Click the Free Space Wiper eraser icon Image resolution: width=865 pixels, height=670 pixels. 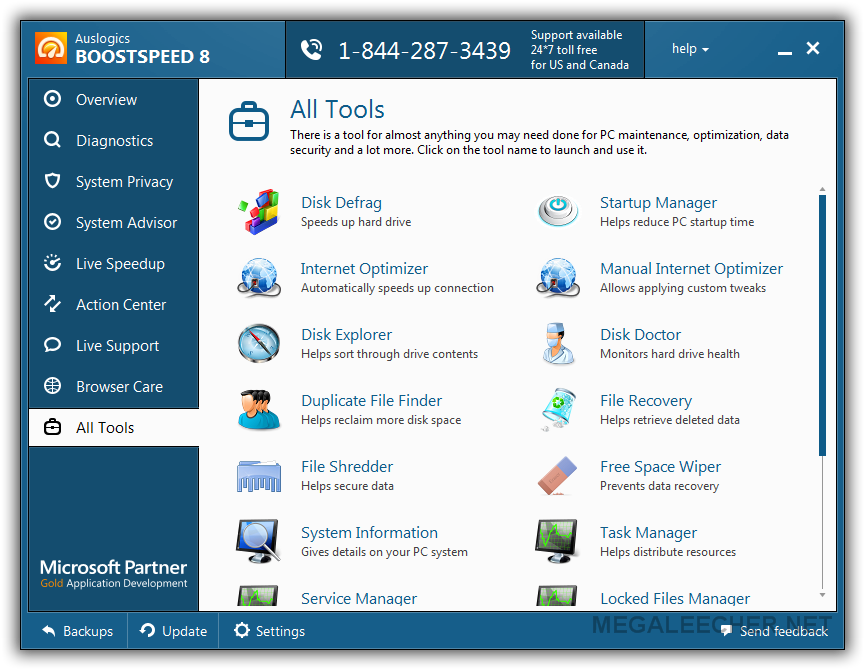(x=558, y=475)
